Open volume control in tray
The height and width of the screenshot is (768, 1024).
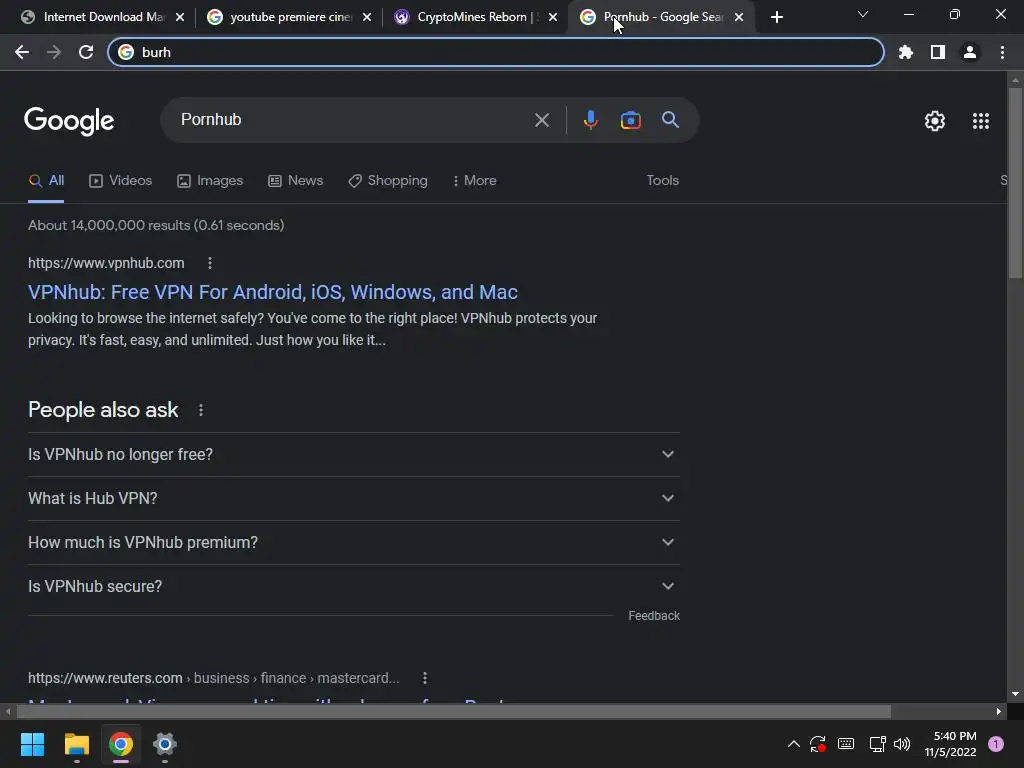tap(902, 744)
